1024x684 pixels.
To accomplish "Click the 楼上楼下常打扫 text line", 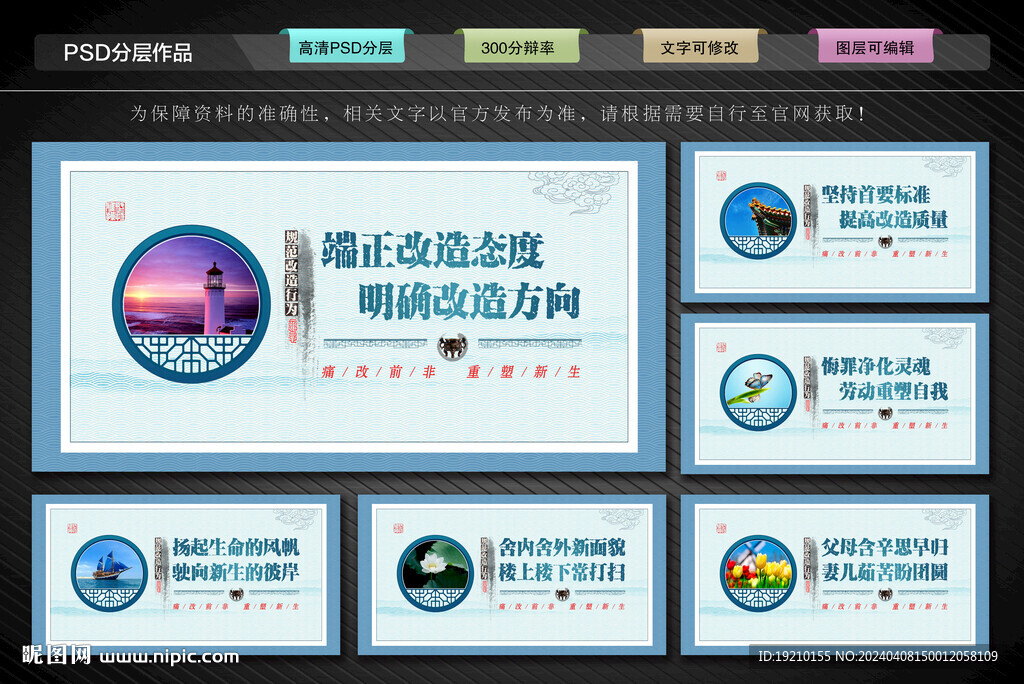I will [x=562, y=572].
